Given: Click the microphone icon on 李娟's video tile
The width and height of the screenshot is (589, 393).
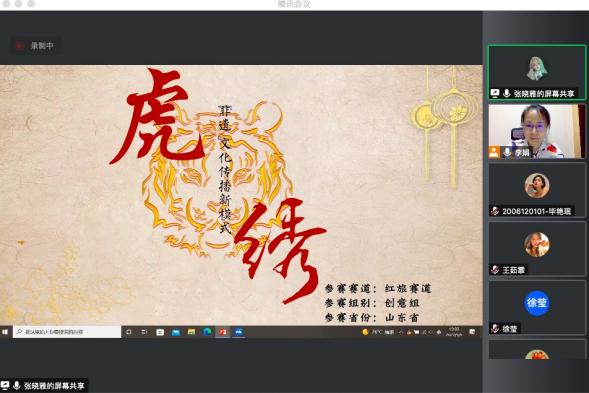Looking at the screenshot, I should pos(507,152).
